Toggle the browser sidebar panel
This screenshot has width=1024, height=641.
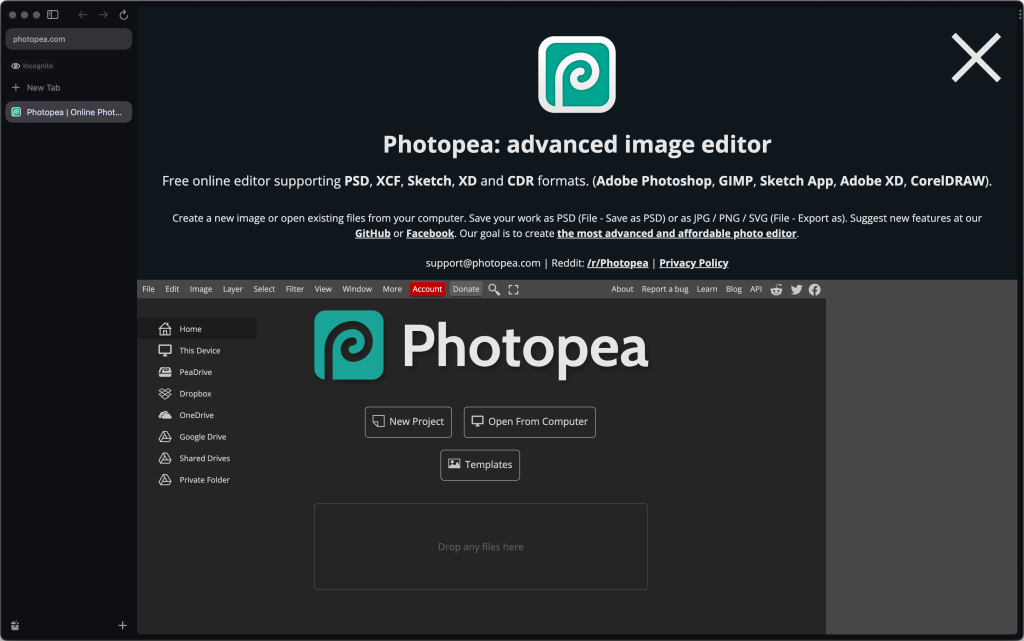(x=53, y=15)
